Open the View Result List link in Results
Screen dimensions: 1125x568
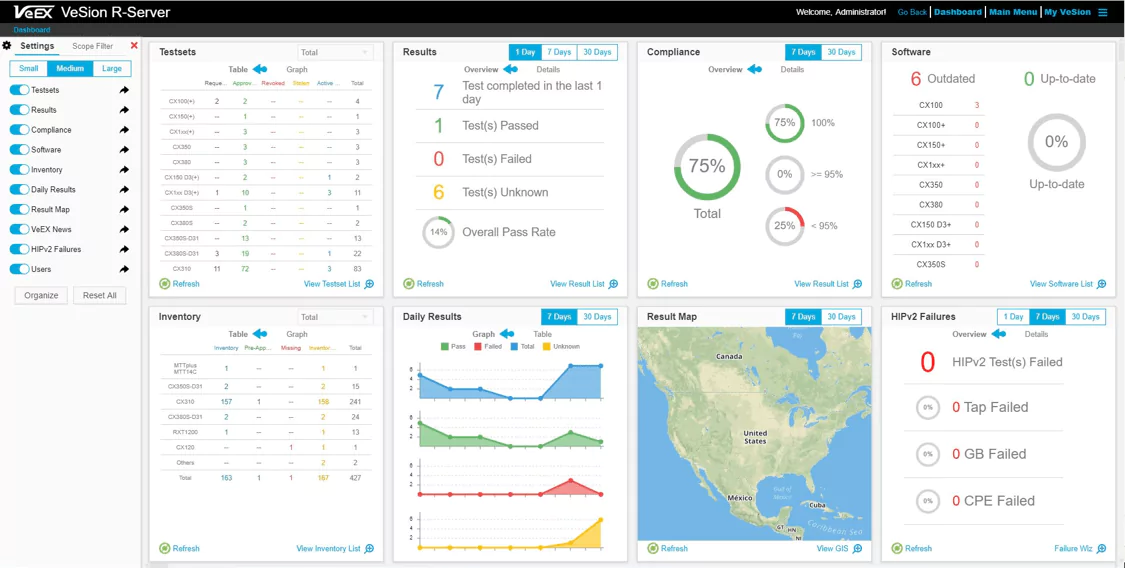(577, 284)
